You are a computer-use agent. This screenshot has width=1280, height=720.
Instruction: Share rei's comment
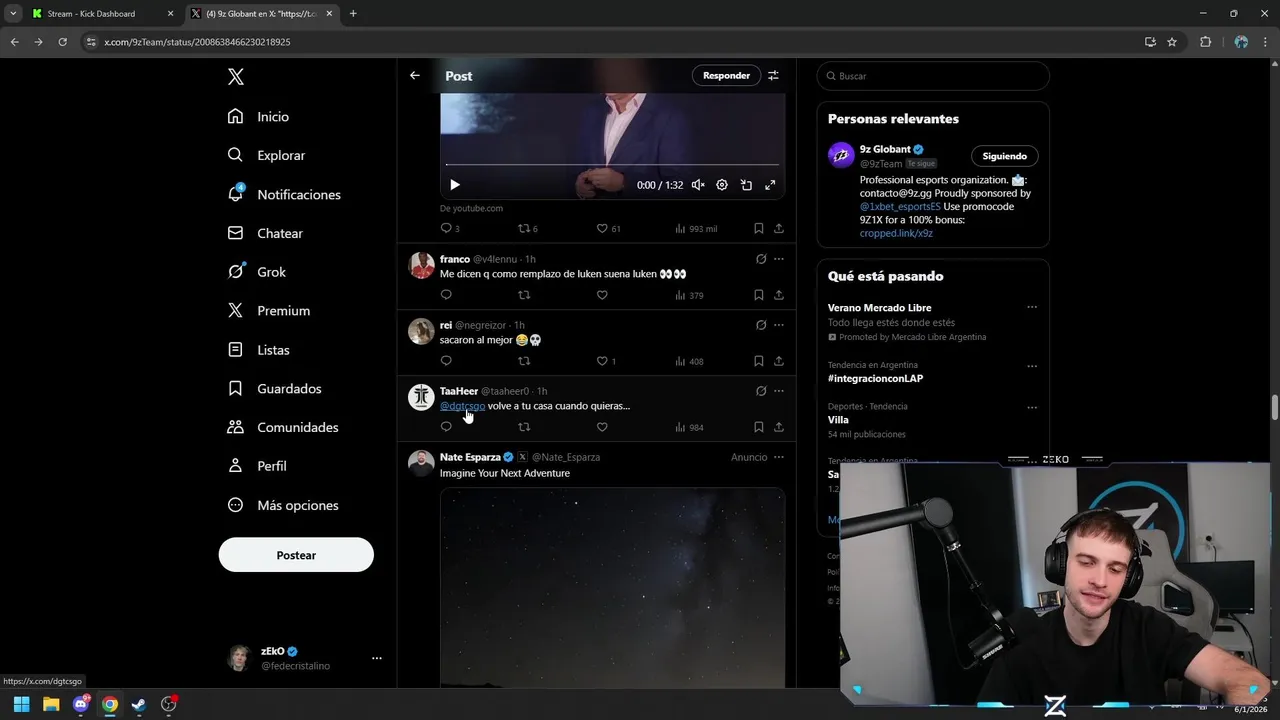[x=779, y=361]
